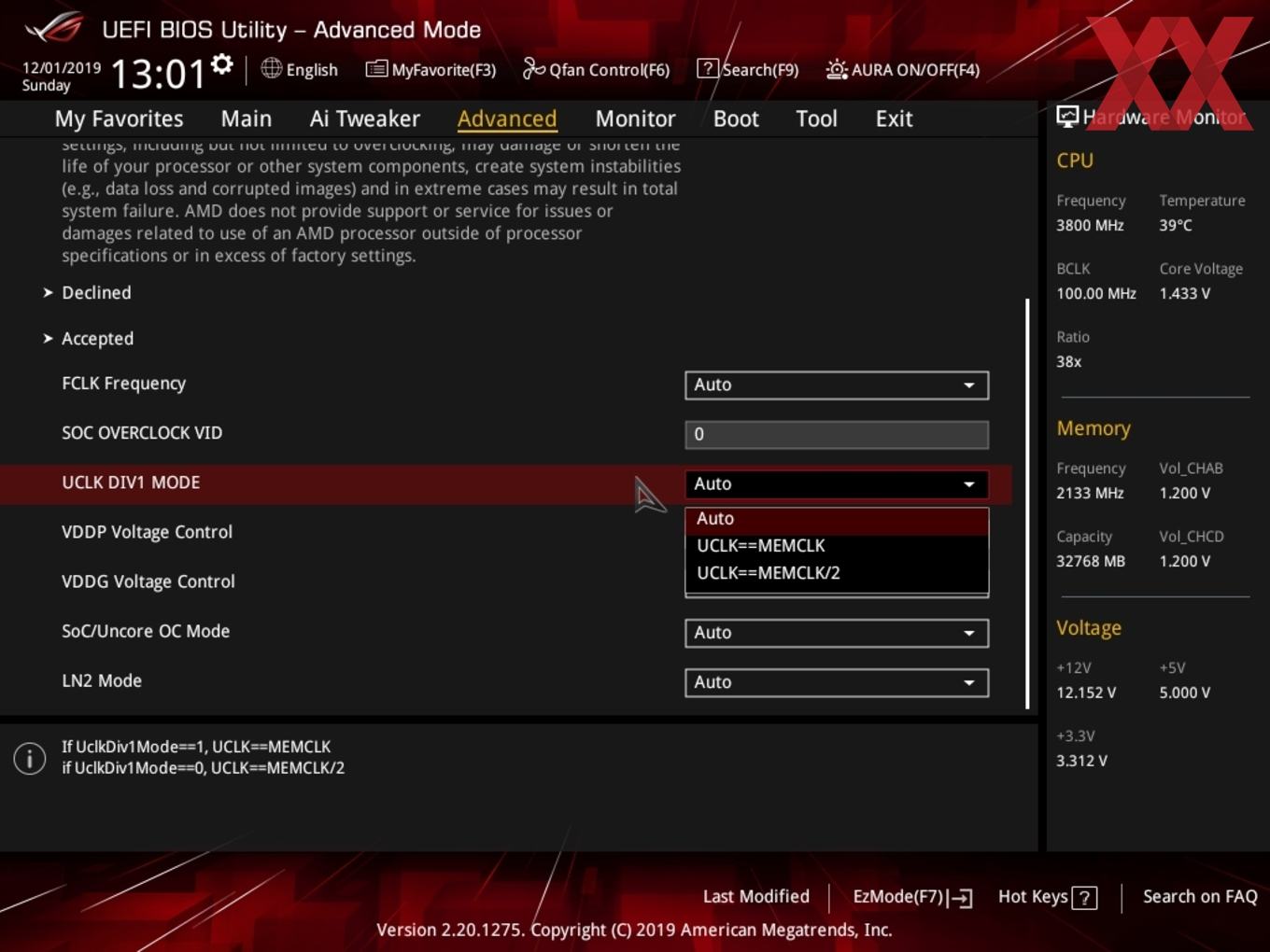
Task: Click the 12/01/2019 date text
Action: tap(62, 68)
